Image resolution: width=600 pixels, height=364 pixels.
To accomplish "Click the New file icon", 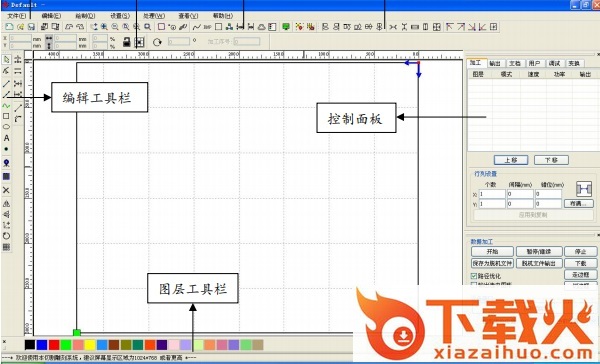I will pos(10,27).
